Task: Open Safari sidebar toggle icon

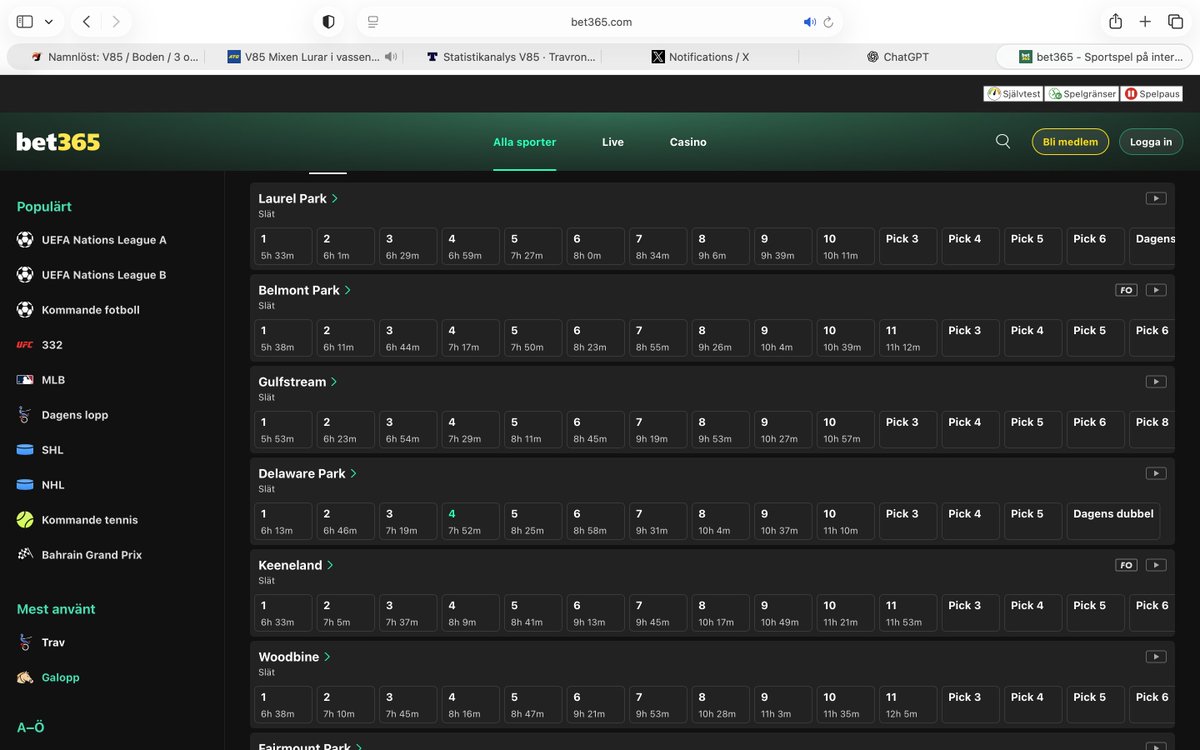Action: pos(25,22)
